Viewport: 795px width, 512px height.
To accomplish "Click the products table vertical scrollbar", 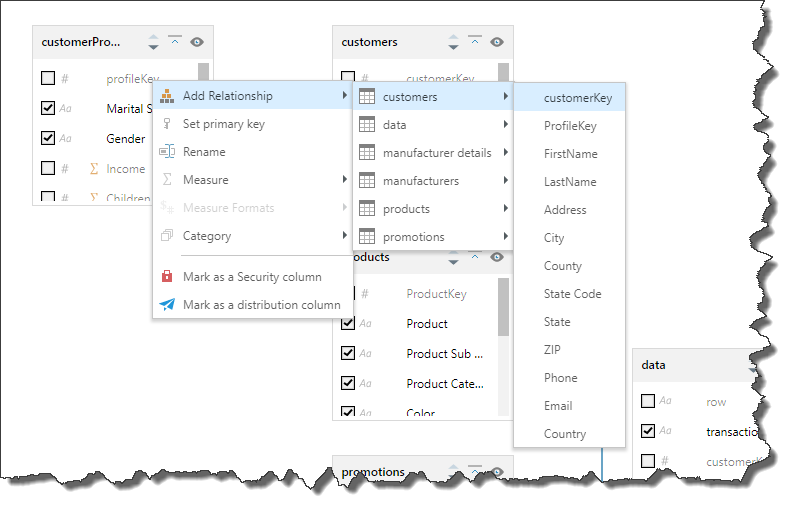I will tap(503, 308).
